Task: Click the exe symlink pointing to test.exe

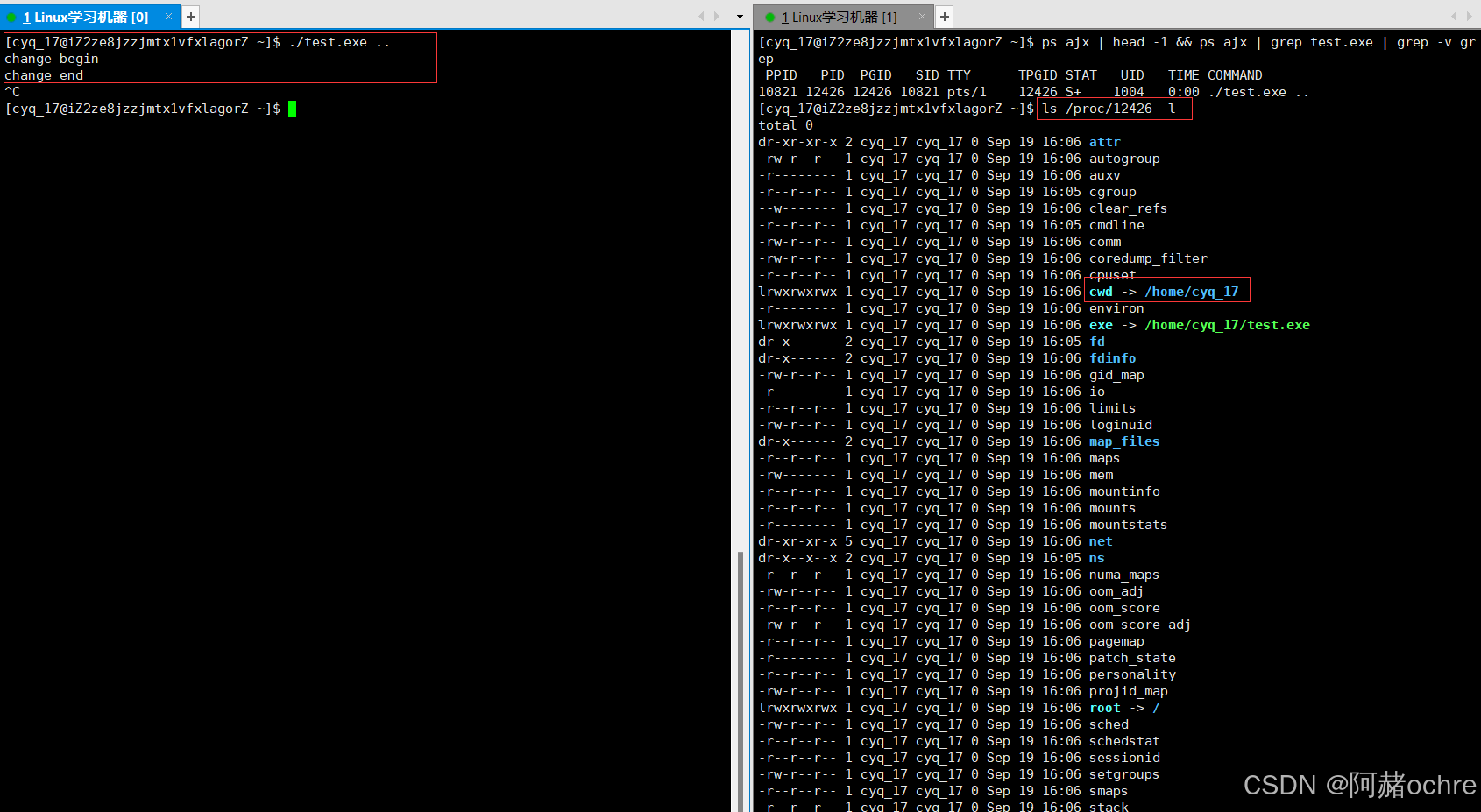Action: point(1101,325)
